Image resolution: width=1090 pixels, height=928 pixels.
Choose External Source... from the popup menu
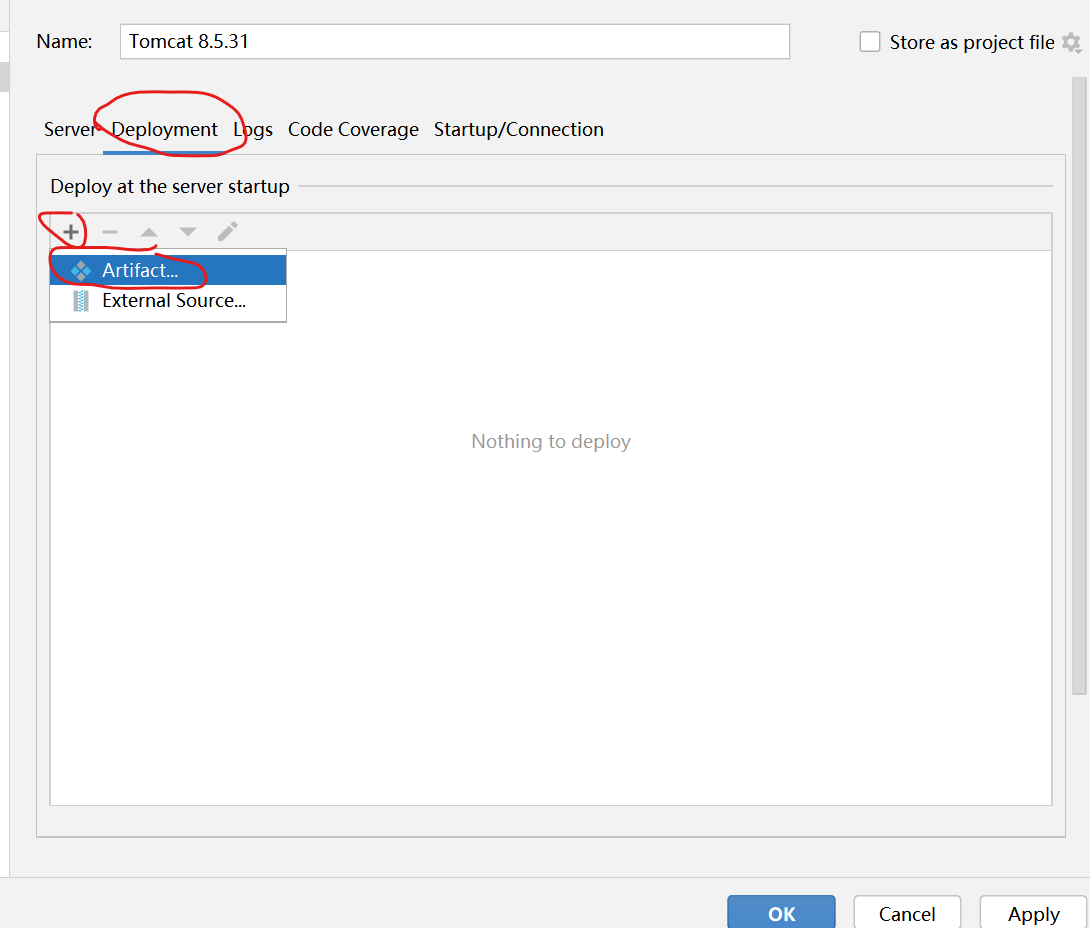[x=168, y=300]
